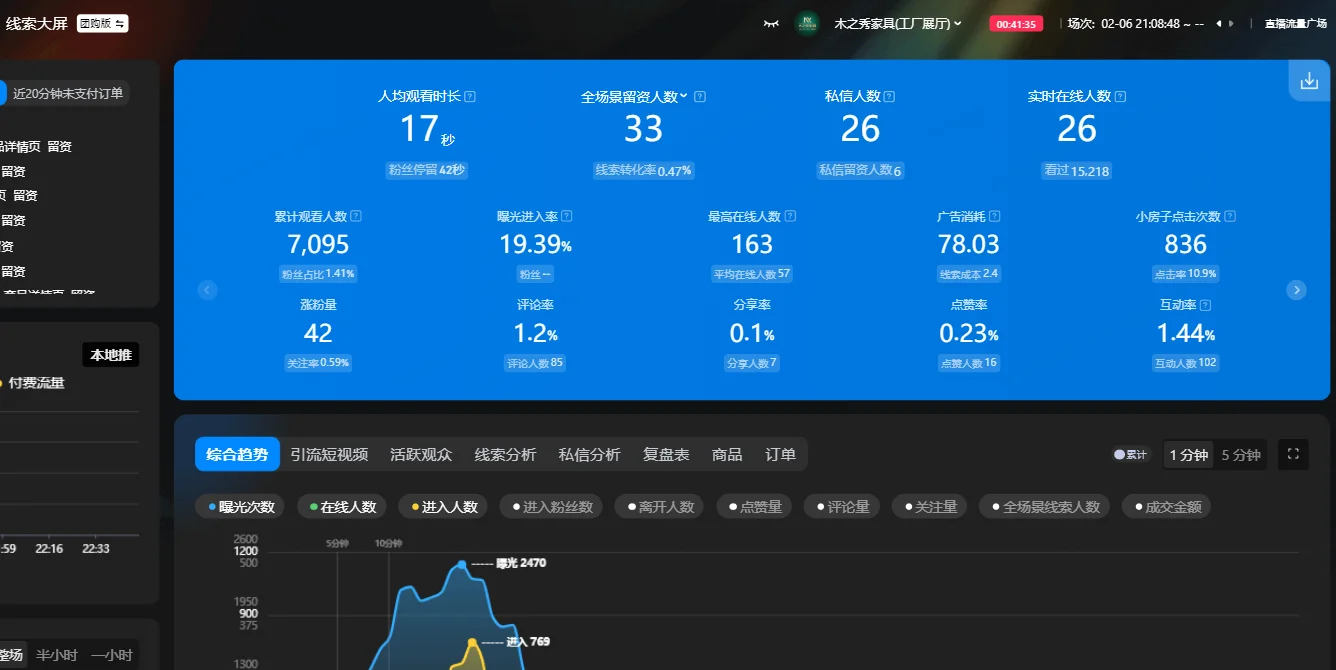The image size is (1336, 670).
Task: Click the 本地推 button
Action: 110,355
